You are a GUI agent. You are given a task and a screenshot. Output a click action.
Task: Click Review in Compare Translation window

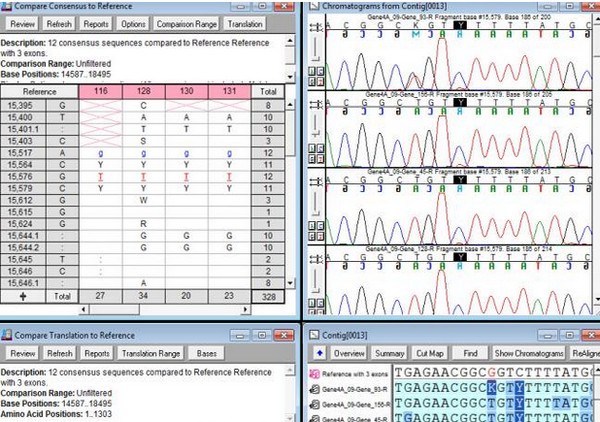pyautogui.click(x=23, y=353)
